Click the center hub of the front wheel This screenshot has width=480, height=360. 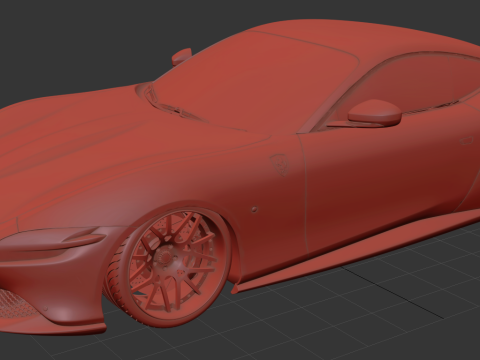(x=166, y=258)
